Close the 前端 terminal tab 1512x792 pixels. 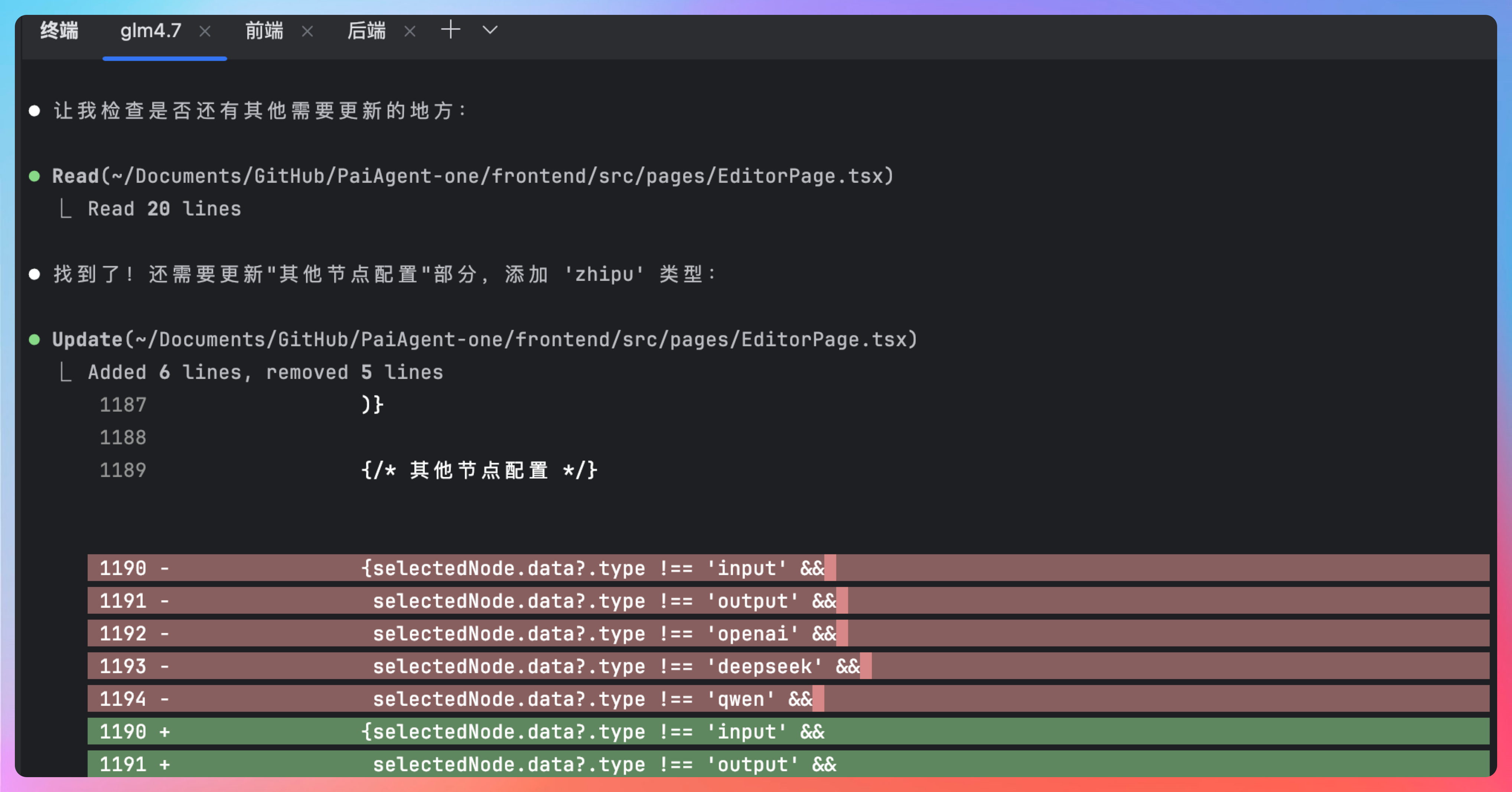click(x=307, y=31)
